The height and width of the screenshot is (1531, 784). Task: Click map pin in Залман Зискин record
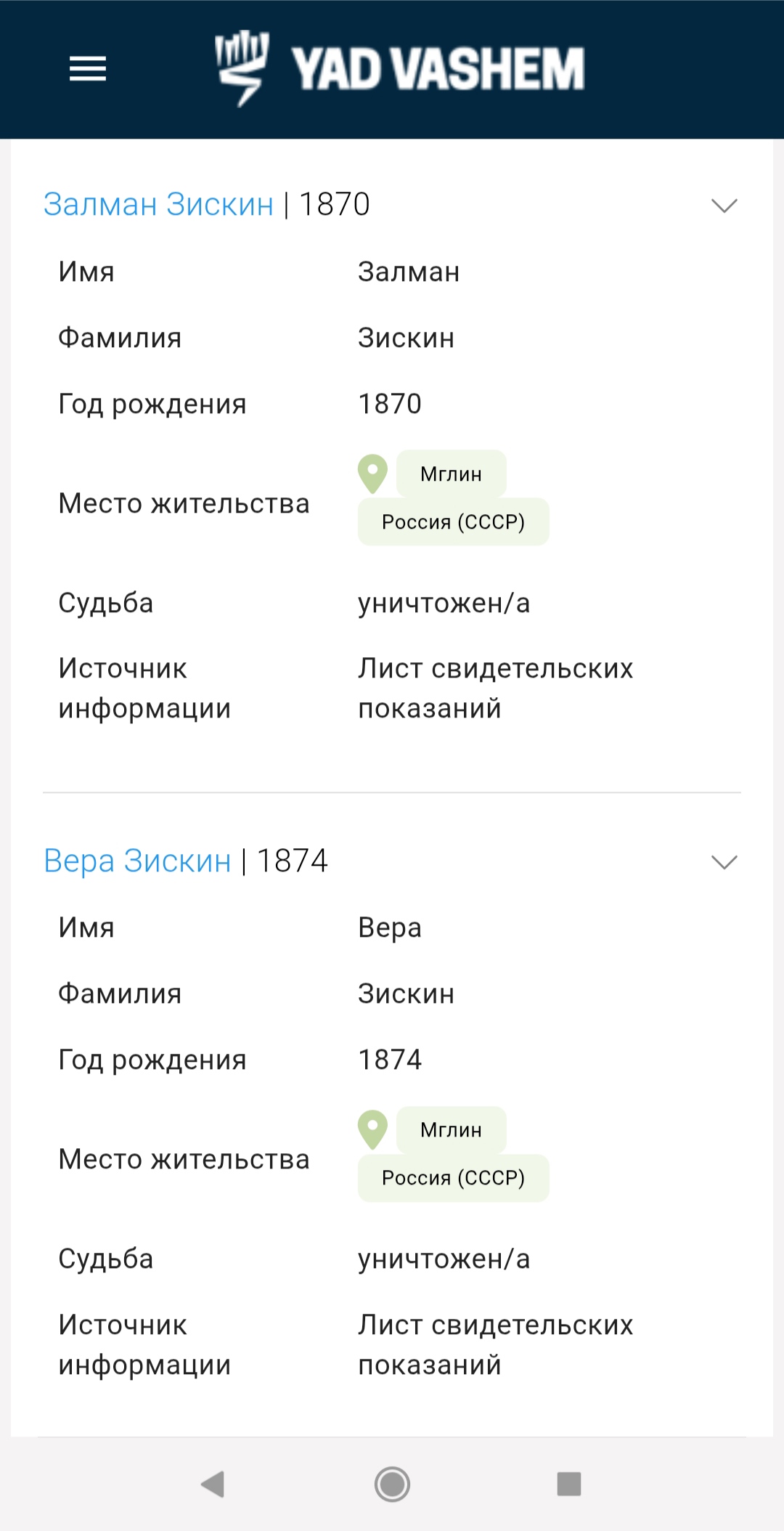(x=372, y=474)
